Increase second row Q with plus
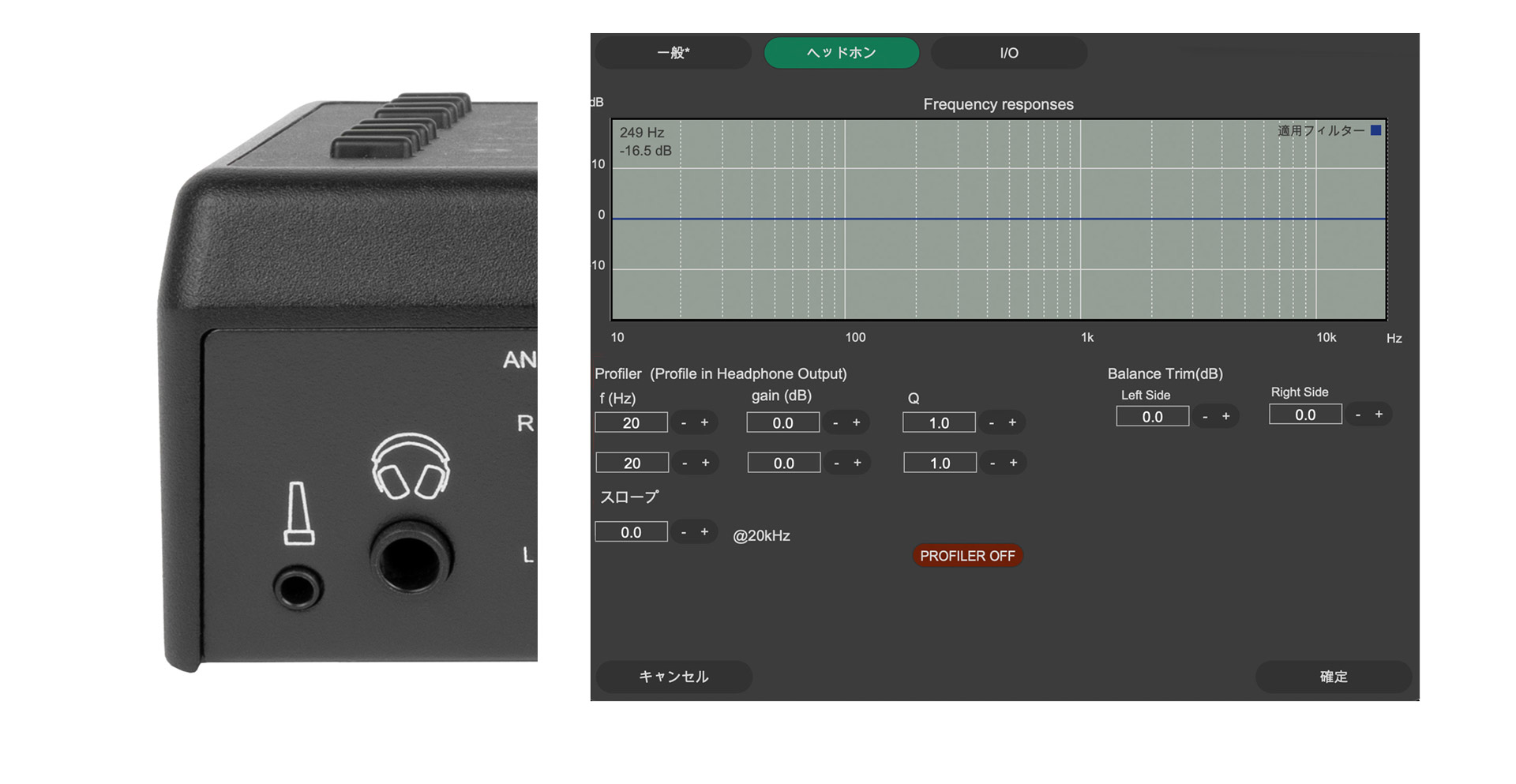Viewport: 1516px width, 784px height. [1013, 463]
